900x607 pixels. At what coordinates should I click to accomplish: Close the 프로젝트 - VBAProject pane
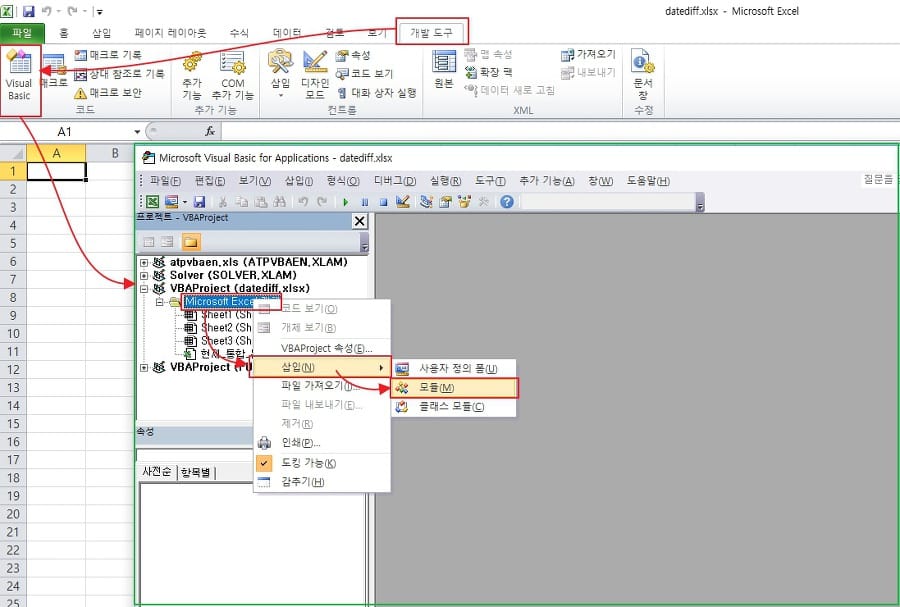[359, 221]
